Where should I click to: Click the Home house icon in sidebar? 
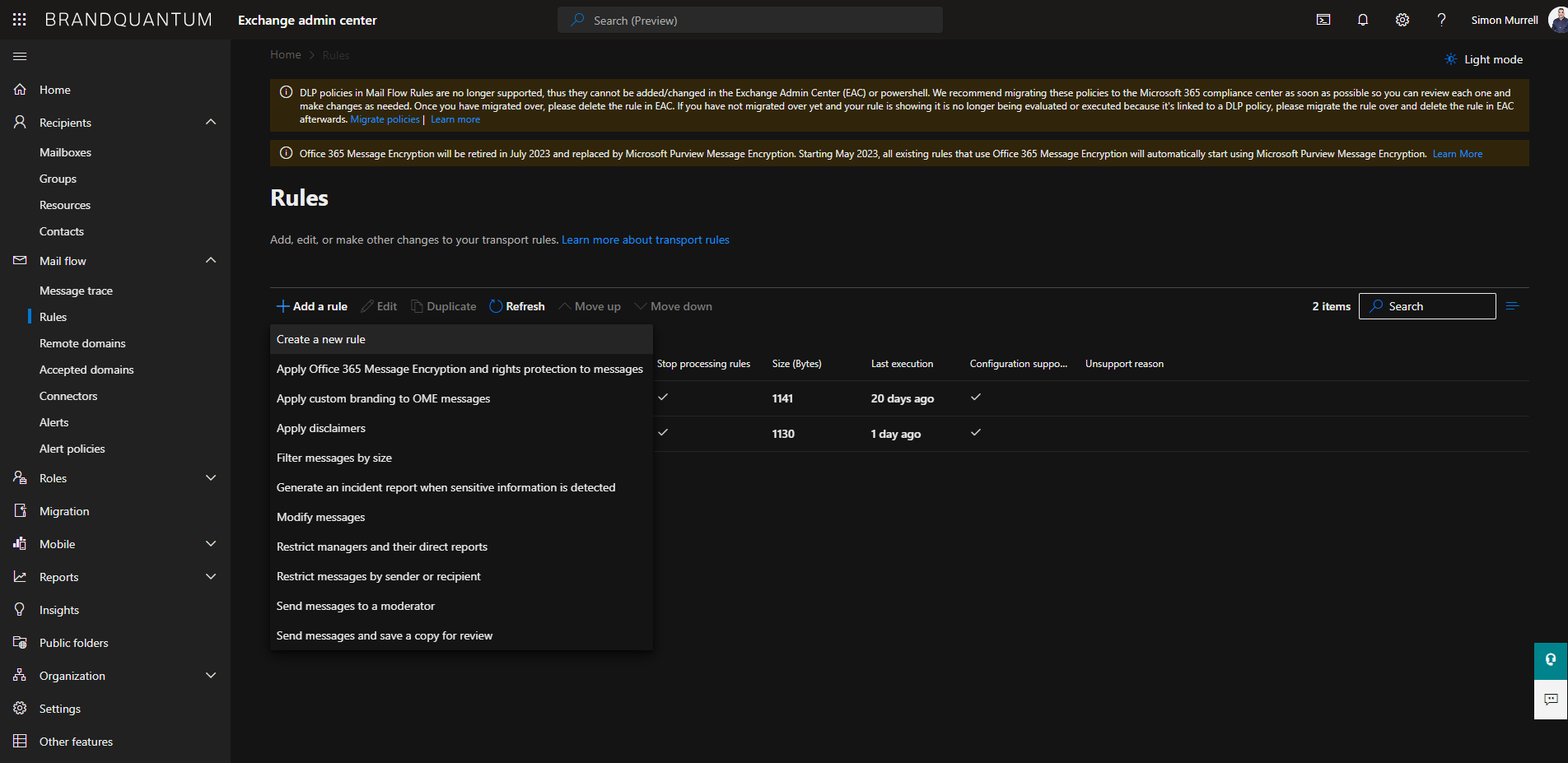click(20, 89)
